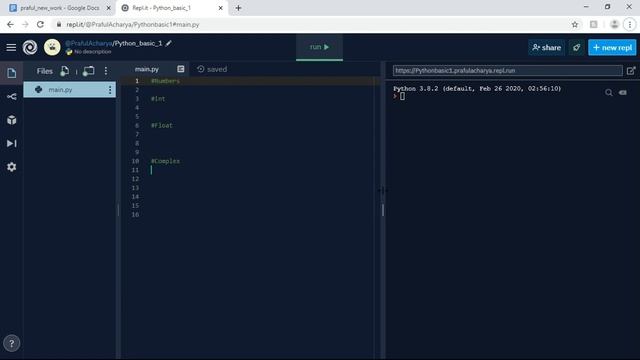Close the Repl.it browser tab
Viewport: 640px width, 360px height.
[220, 8]
